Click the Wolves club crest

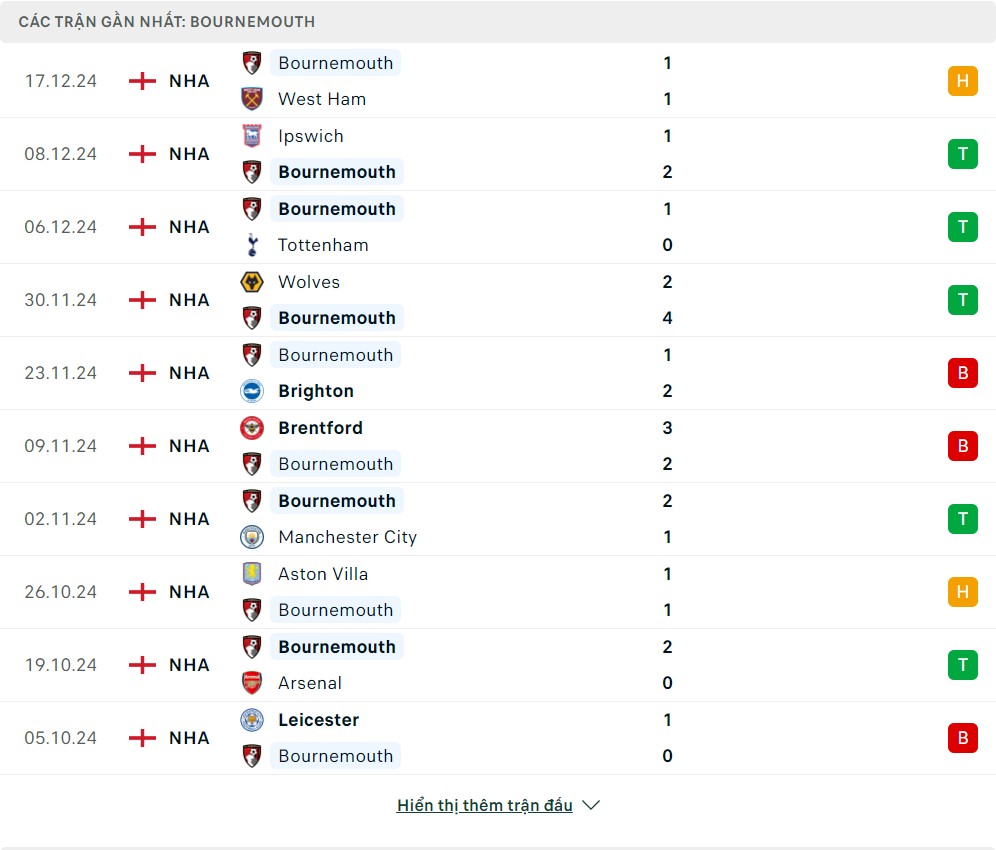252,282
